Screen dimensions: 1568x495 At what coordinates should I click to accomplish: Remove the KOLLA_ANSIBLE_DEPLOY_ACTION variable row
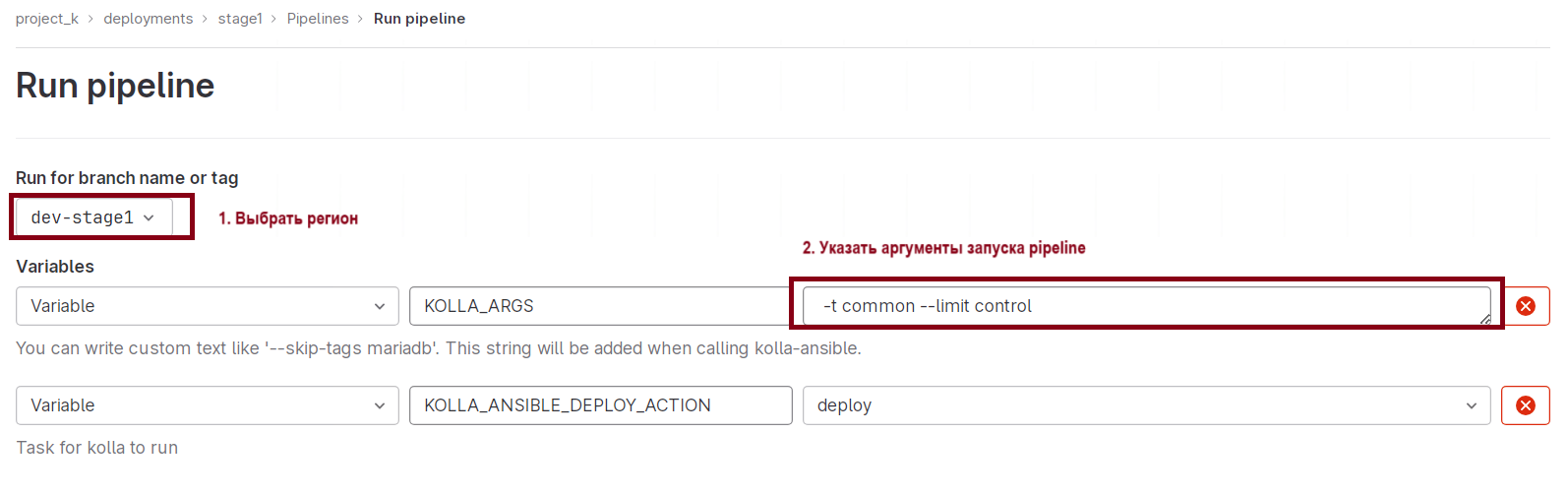(x=1525, y=405)
